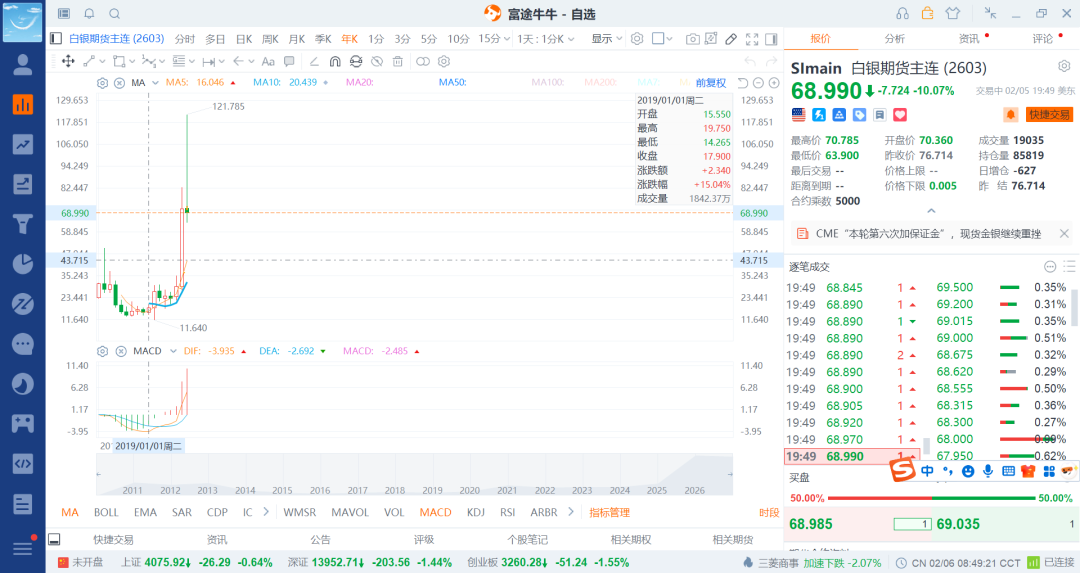The image size is (1080, 573).
Task: Open the chart settings gear in top toolbar
Action: click(637, 39)
